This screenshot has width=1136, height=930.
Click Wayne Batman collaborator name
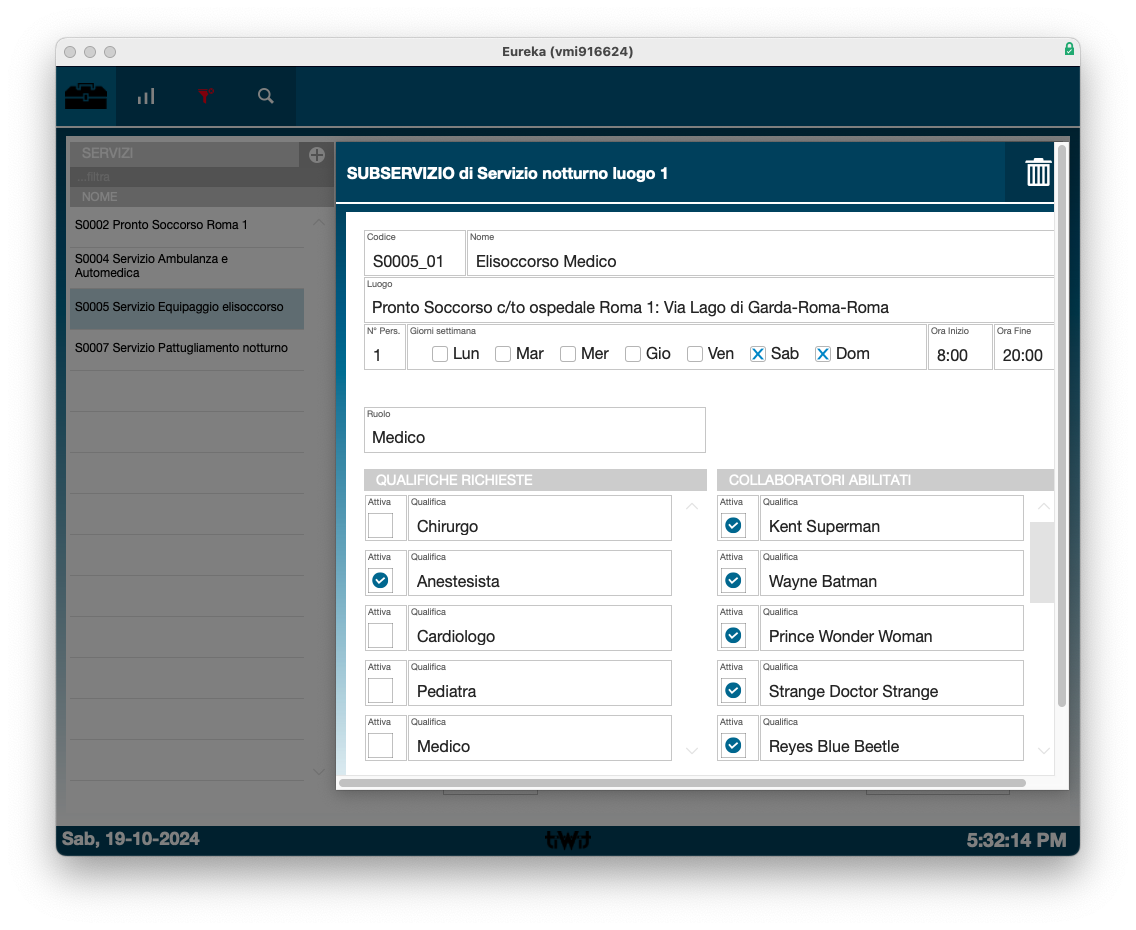coord(892,573)
